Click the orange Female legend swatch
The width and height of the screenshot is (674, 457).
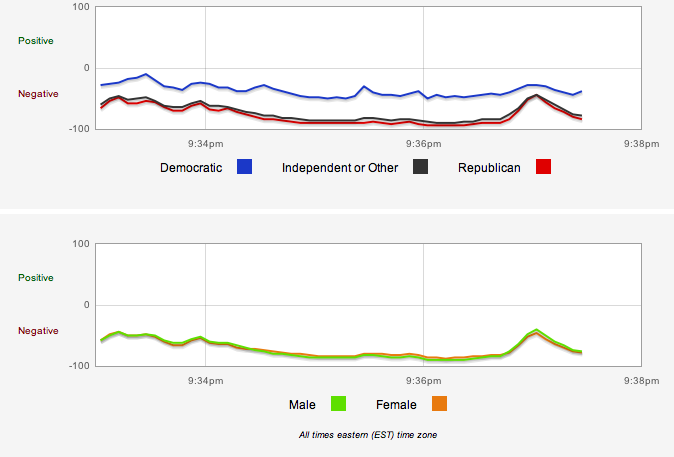(x=439, y=404)
